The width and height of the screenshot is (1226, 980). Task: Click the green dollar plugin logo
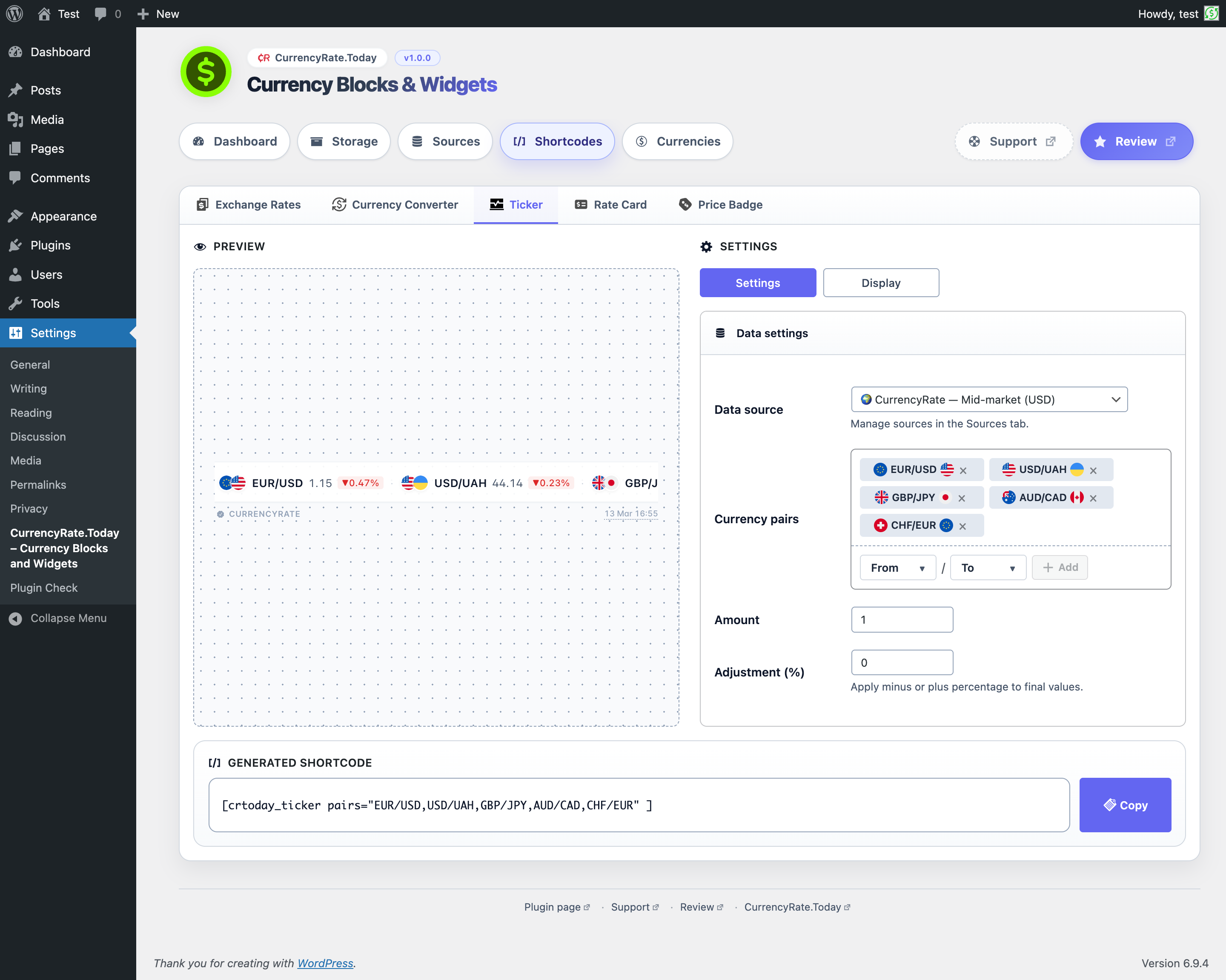(205, 72)
